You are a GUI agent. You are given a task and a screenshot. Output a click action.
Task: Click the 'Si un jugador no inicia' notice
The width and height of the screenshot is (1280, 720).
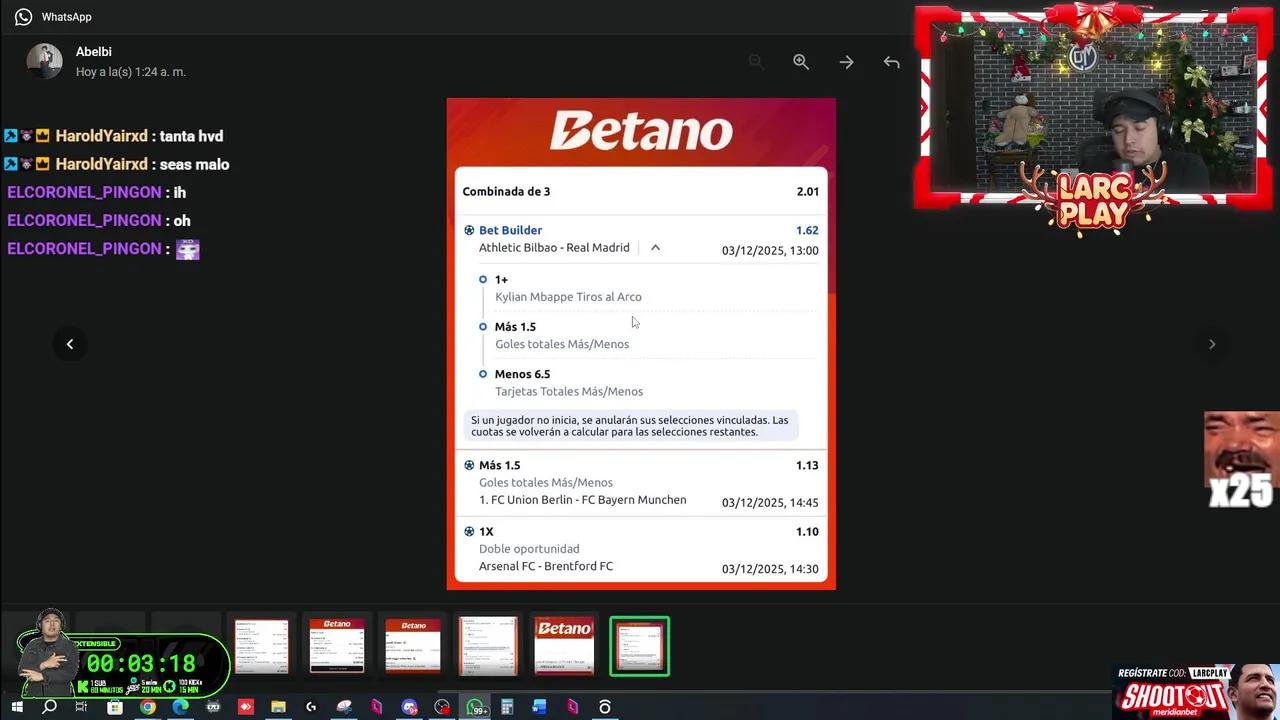(632, 426)
